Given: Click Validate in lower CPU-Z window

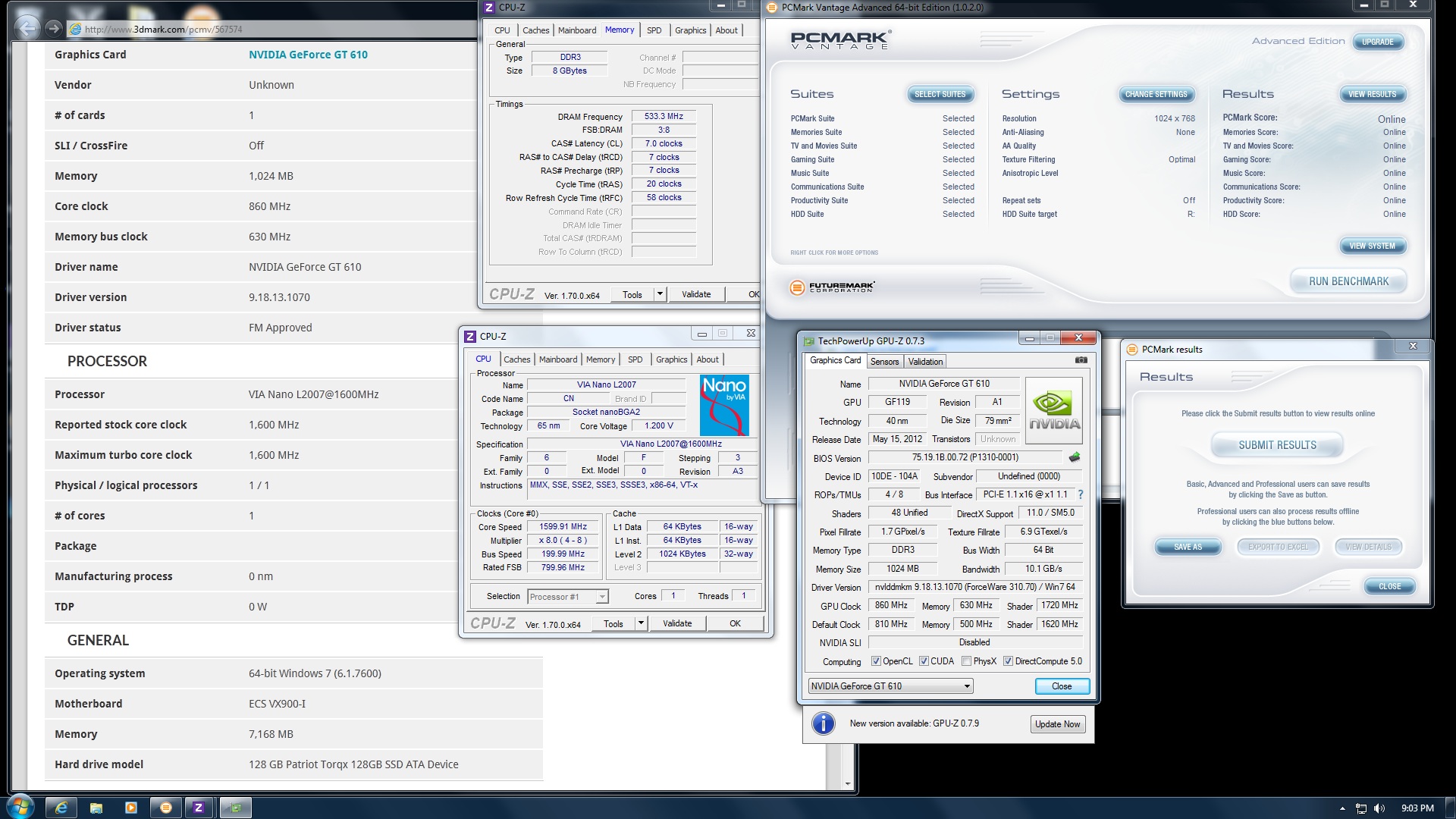Looking at the screenshot, I should (x=677, y=623).
